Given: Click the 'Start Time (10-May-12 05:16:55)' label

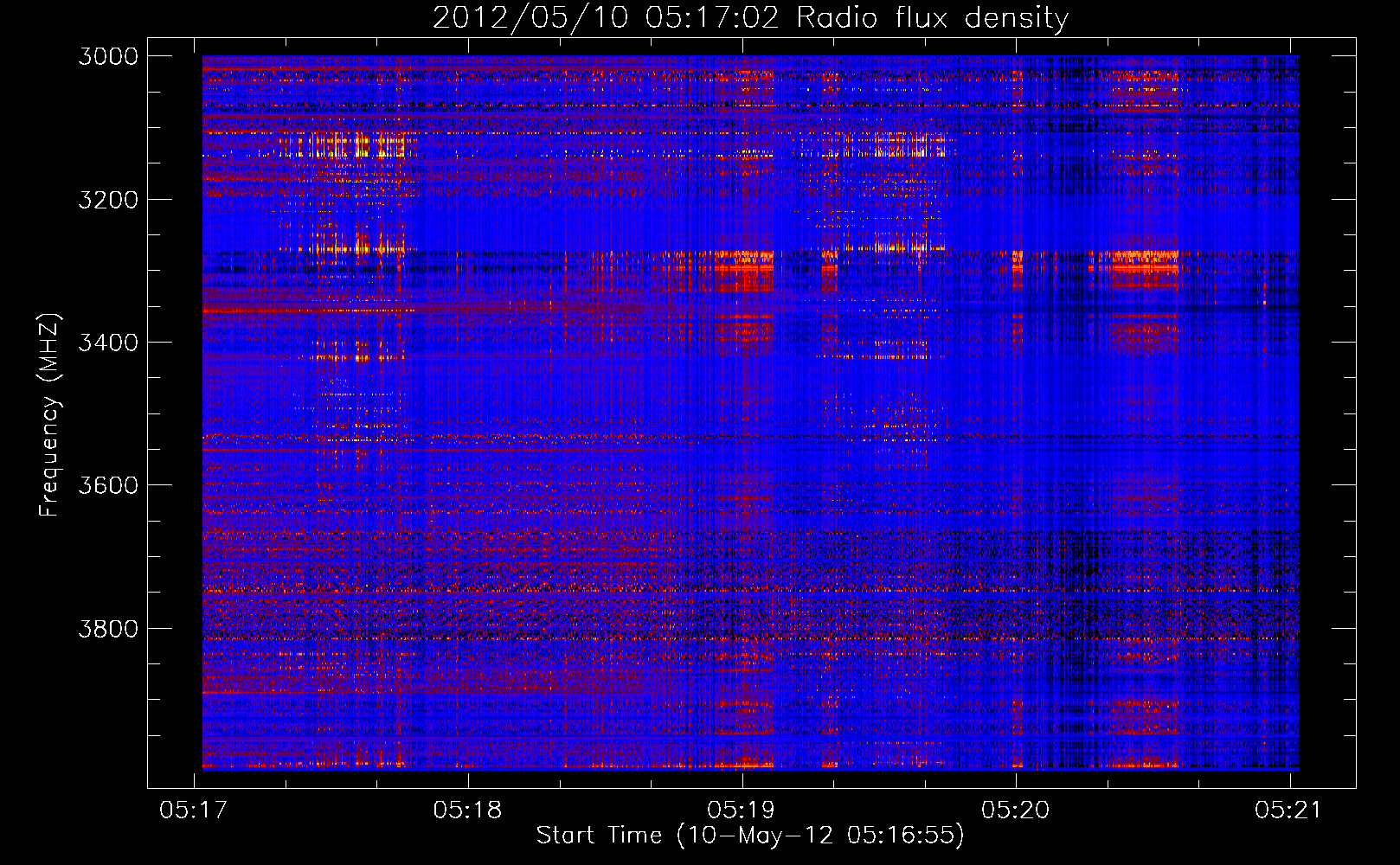Looking at the screenshot, I should click(750, 836).
